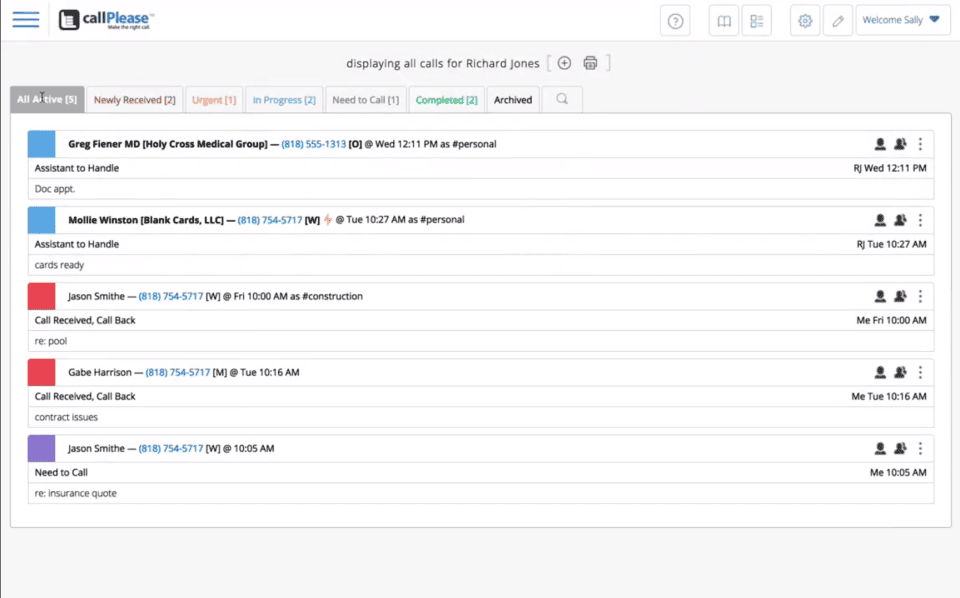Click purple swatch on insurance quote call
Image resolution: width=960 pixels, height=598 pixels.
tap(42, 449)
